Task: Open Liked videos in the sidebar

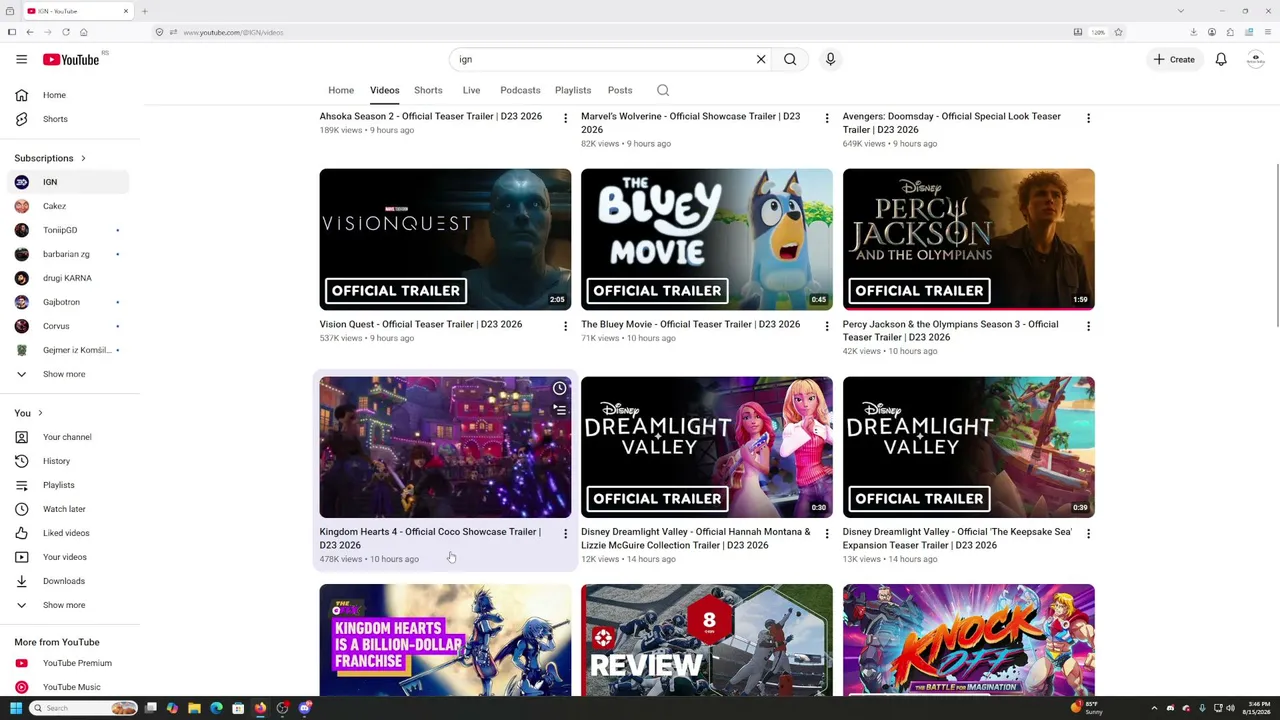Action: (70, 533)
